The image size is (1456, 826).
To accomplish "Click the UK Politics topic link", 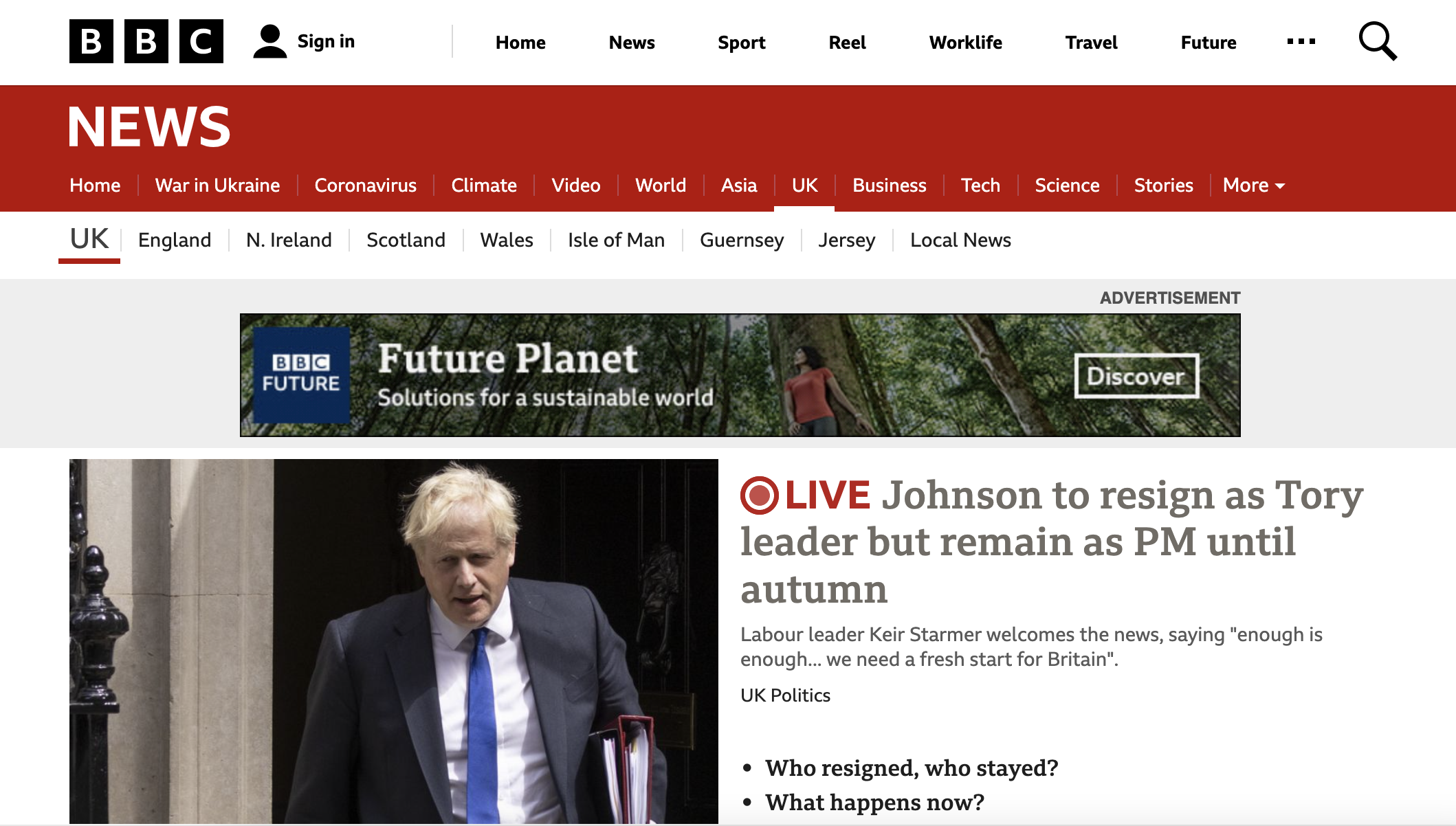I will point(785,695).
